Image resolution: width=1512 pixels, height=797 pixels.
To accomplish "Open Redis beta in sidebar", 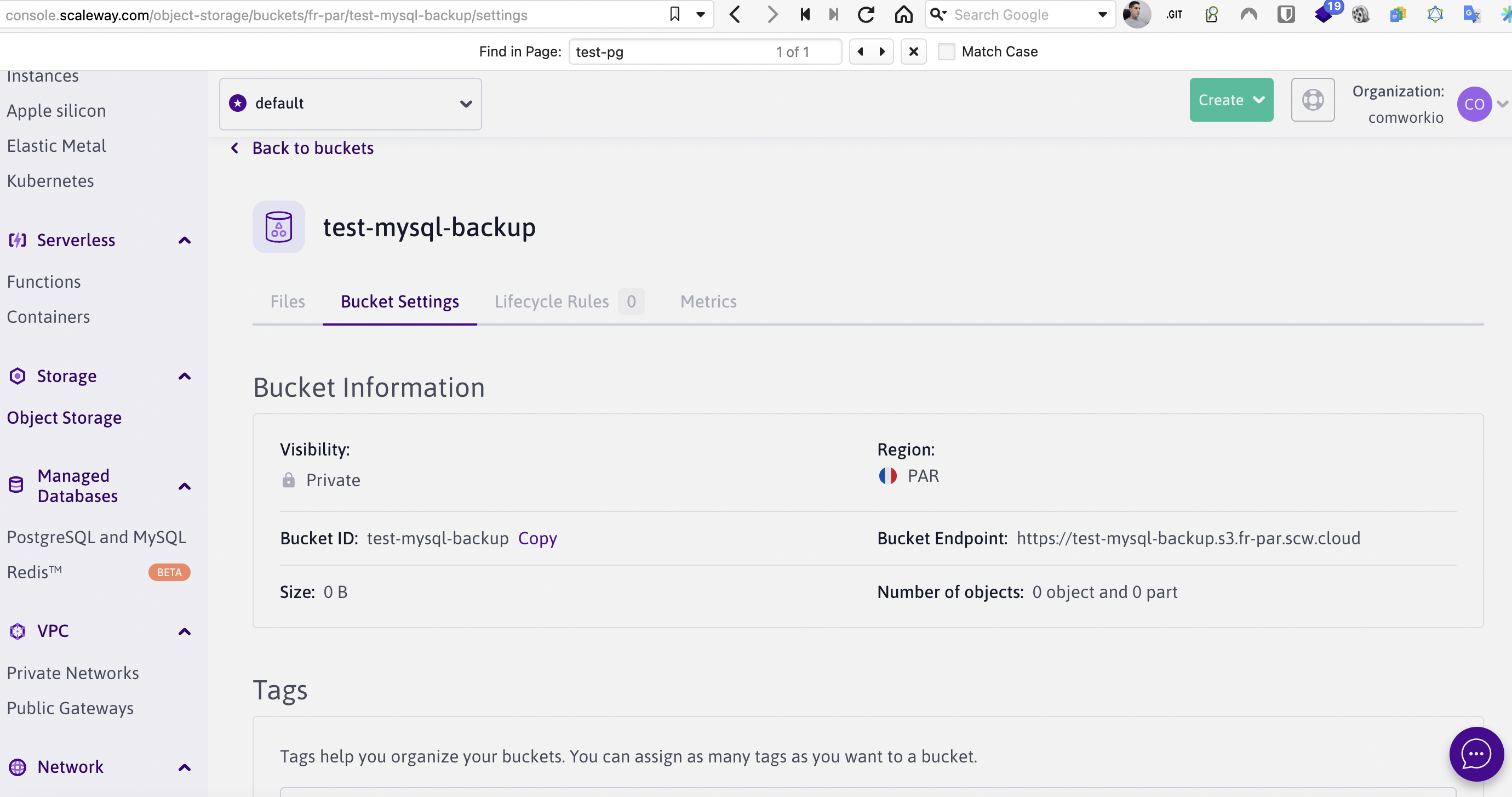I will click(x=99, y=572).
